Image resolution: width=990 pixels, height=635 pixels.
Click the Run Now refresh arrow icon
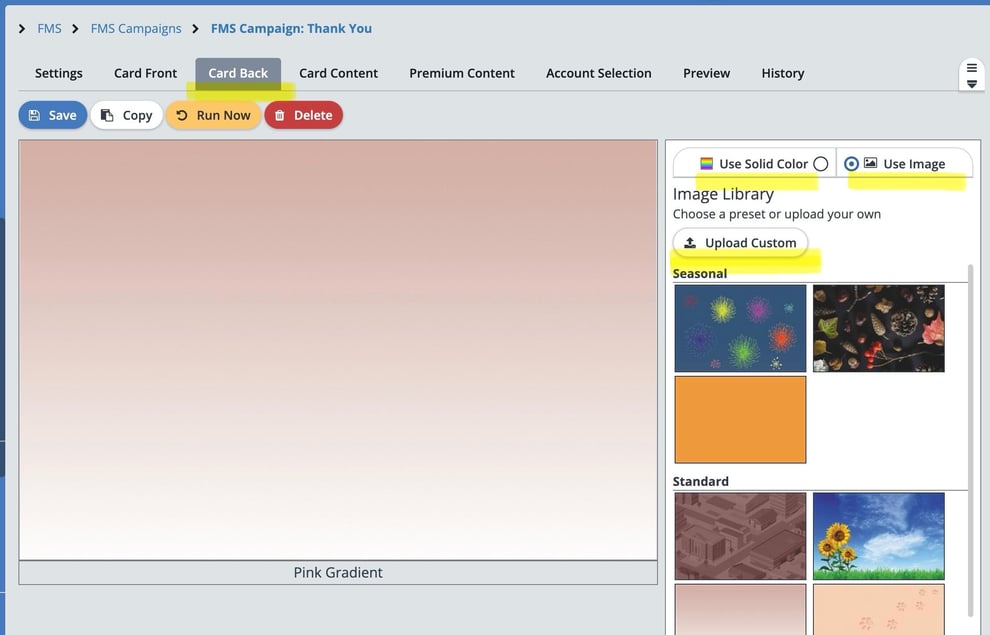point(182,115)
